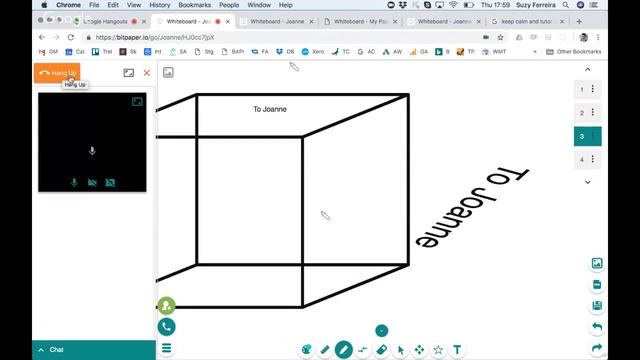The image size is (640, 360).
Task: Toggle camera off in video tile
Action: coord(92,182)
